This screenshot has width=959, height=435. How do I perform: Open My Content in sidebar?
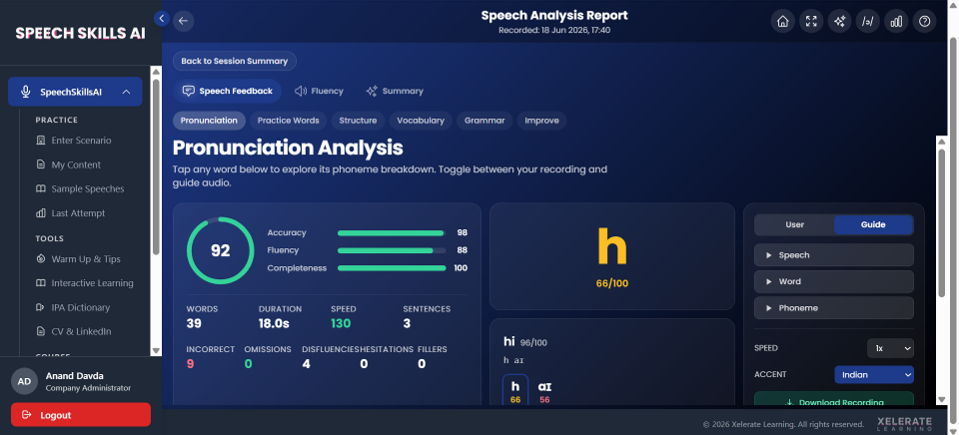click(76, 165)
